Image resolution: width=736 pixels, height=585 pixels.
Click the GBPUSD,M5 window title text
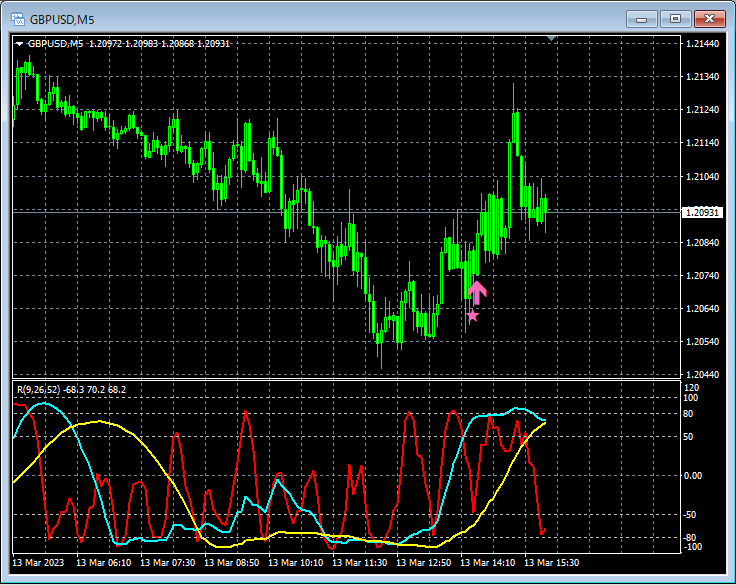pos(62,20)
